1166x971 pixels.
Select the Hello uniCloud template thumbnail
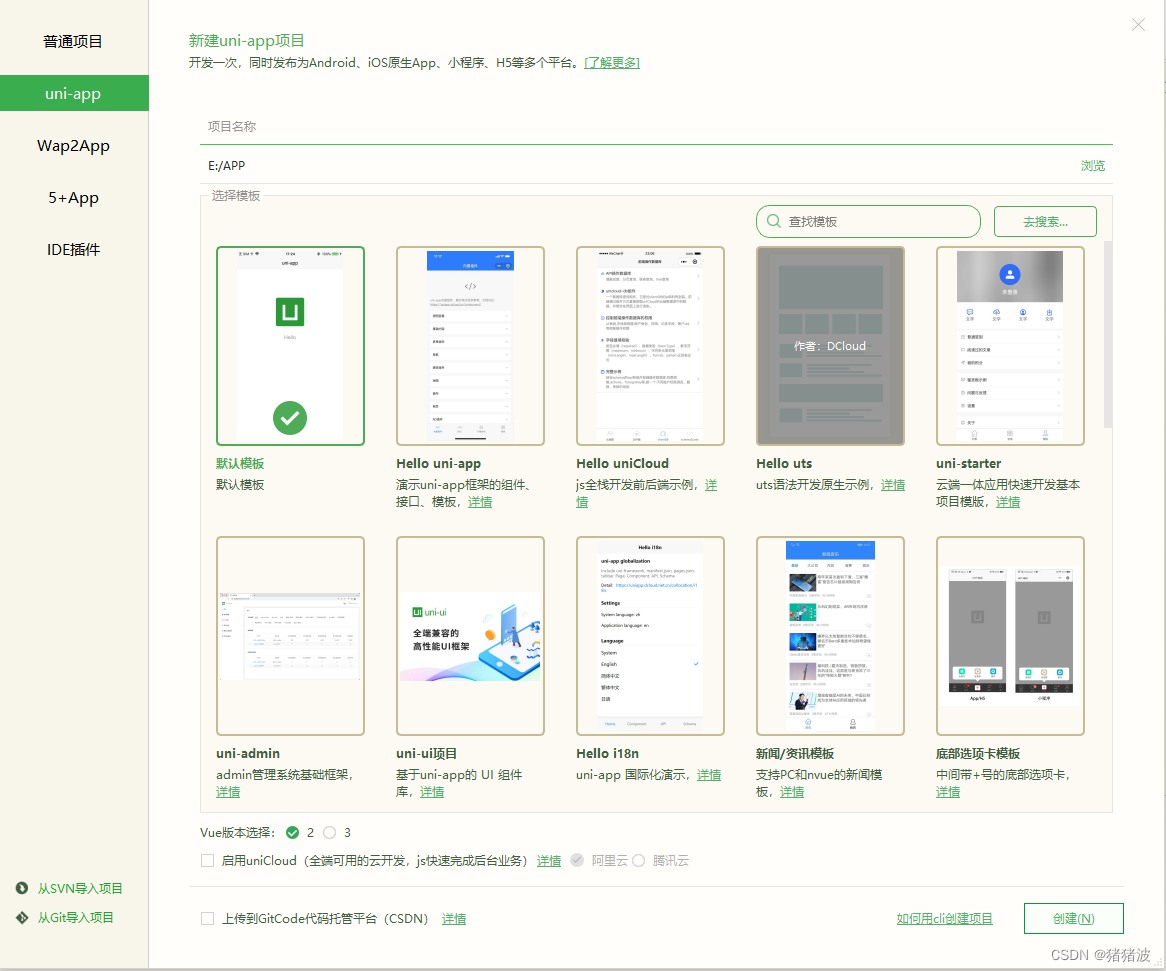click(x=650, y=346)
